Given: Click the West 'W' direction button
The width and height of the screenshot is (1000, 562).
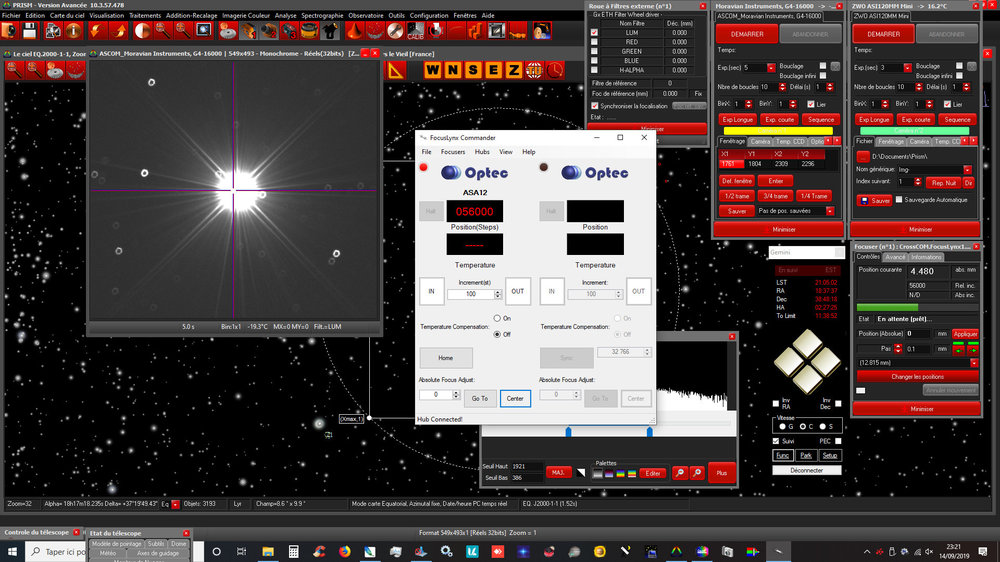Looking at the screenshot, I should 432,70.
